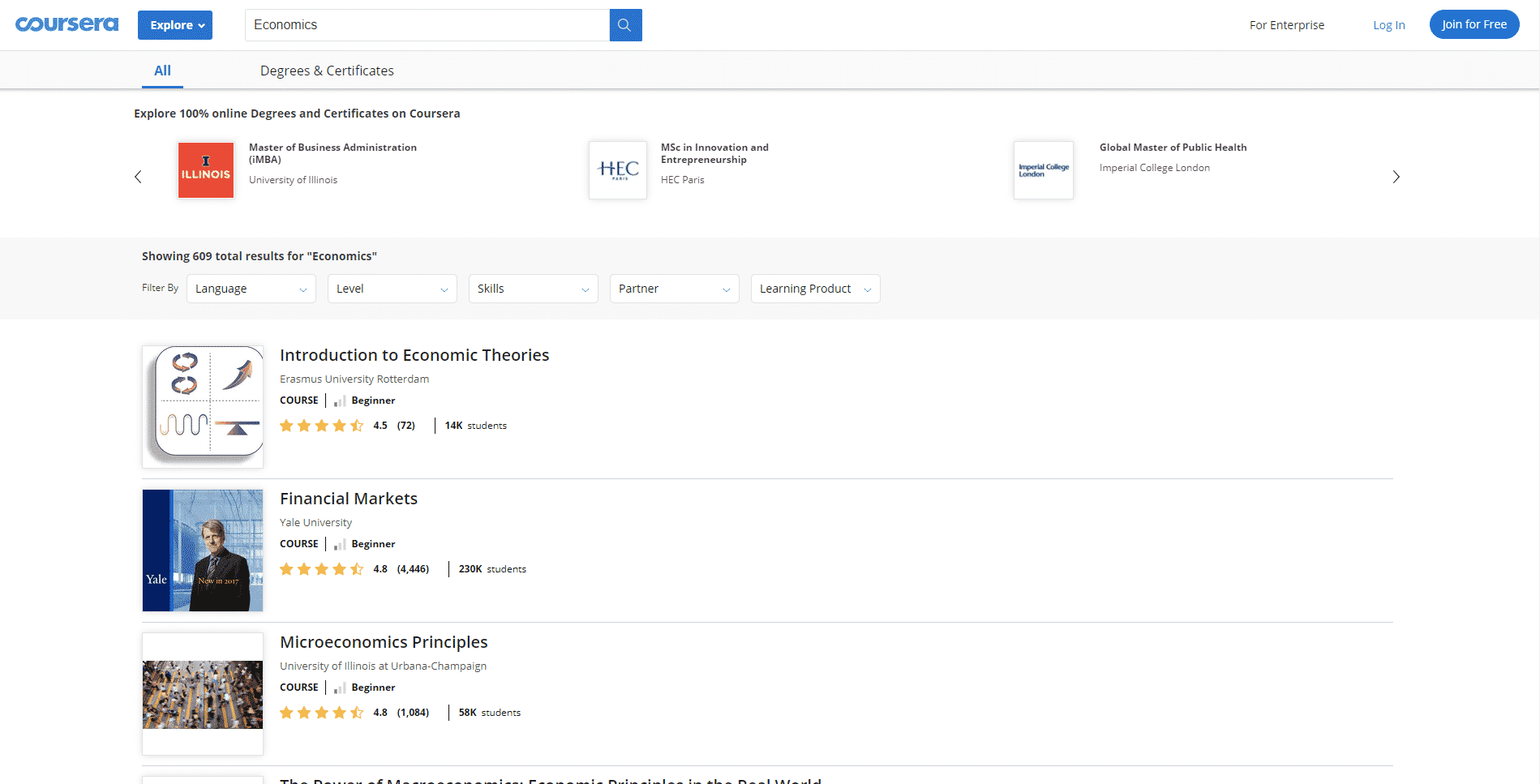
Task: Click 'Erasmus University Rotterdam' text
Action: tap(354, 379)
